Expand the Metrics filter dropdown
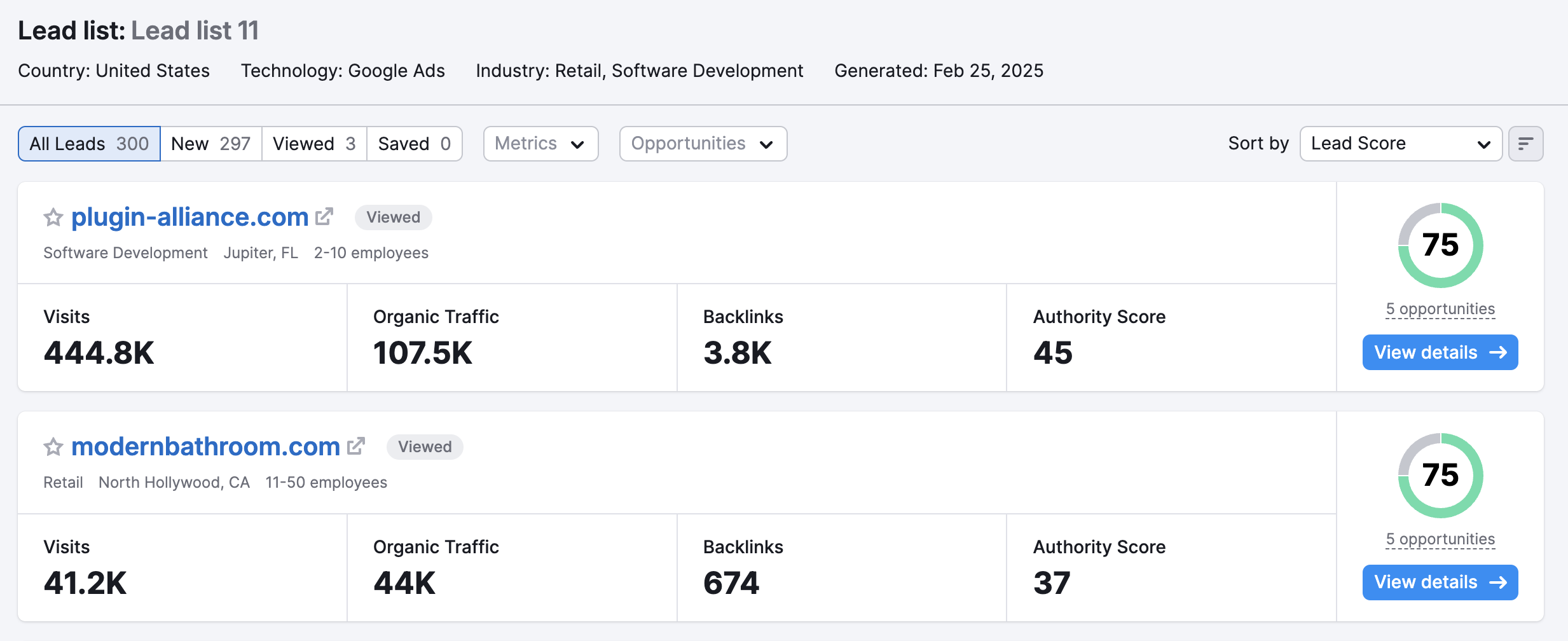 click(x=540, y=144)
